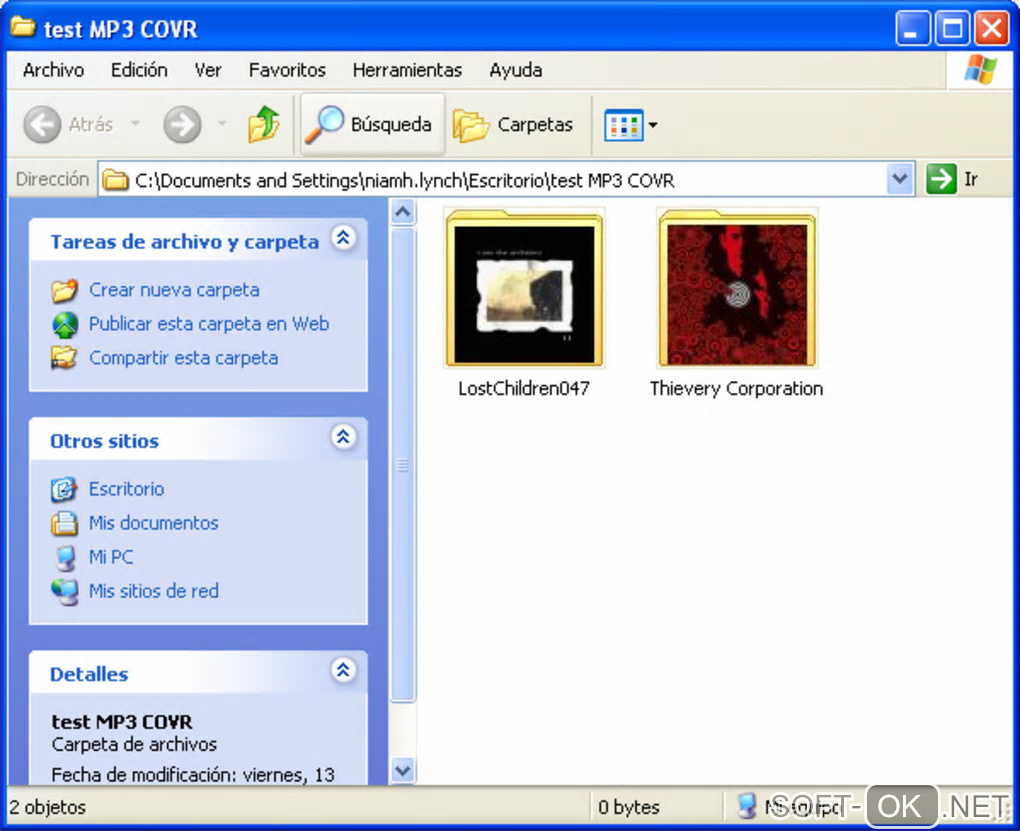This screenshot has height=831, width=1020.
Task: Open the Búsqueda search tool
Action: [x=371, y=124]
